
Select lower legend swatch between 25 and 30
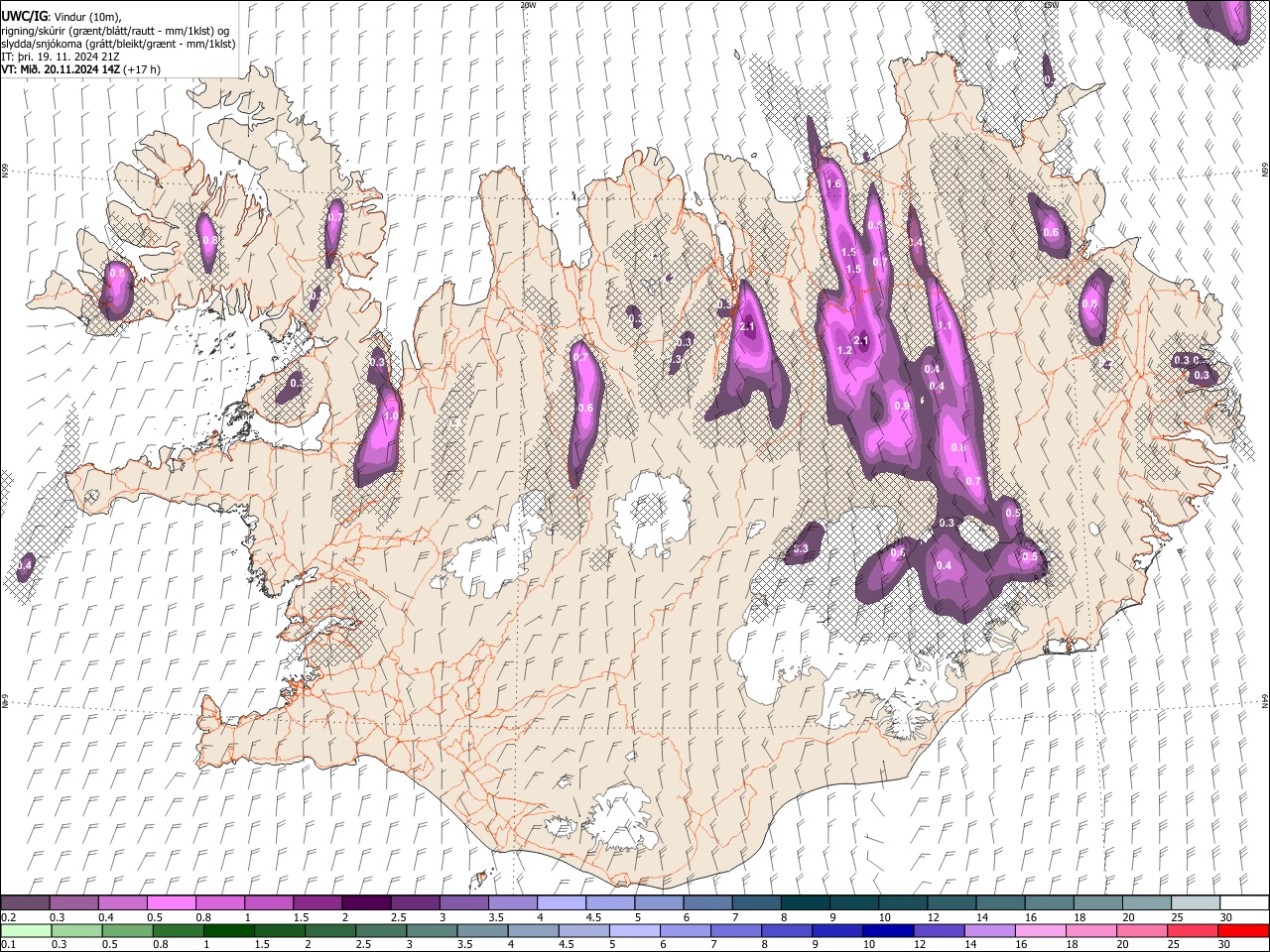click(1193, 930)
